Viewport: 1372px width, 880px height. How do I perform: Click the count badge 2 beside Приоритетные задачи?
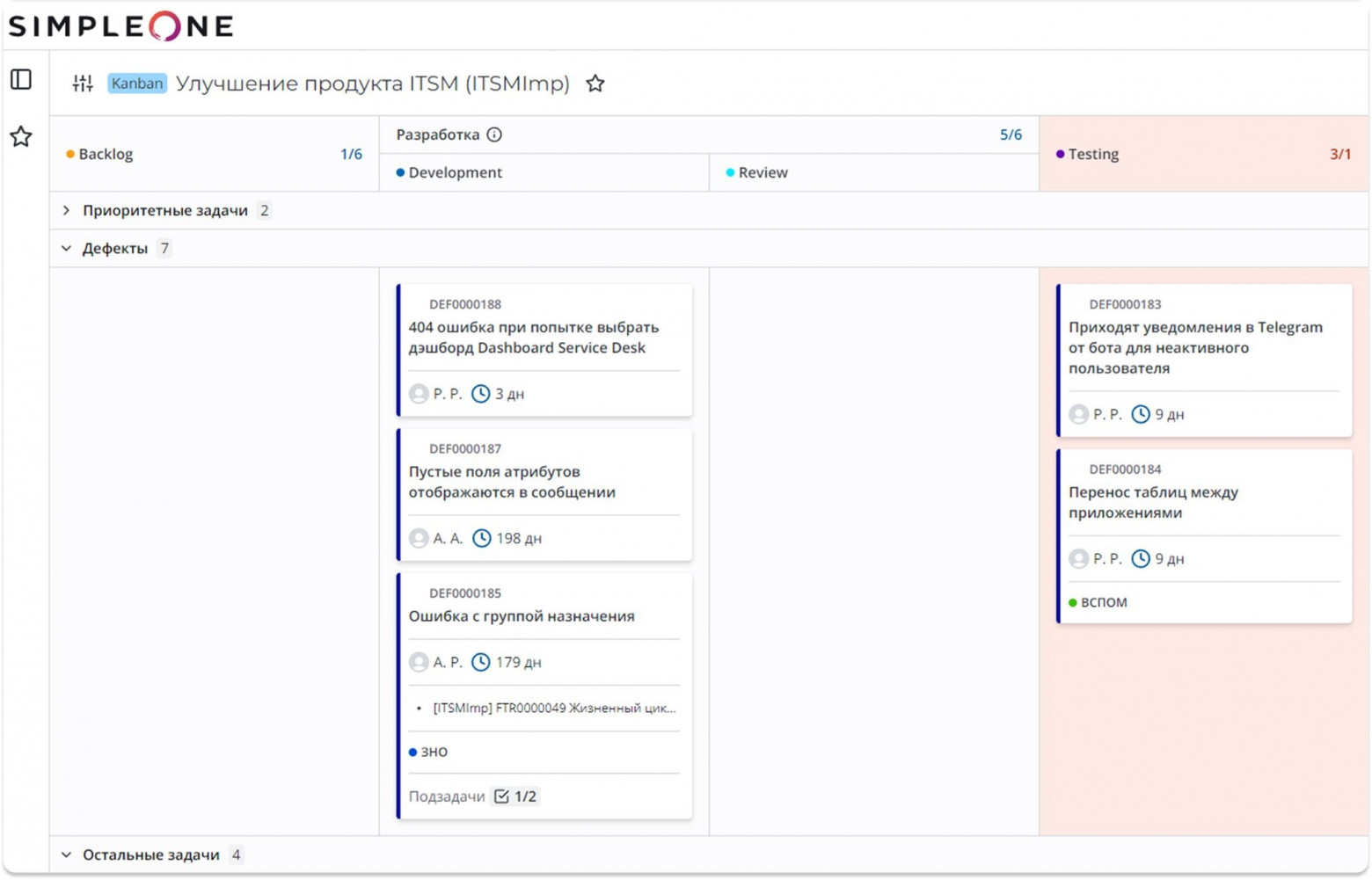click(x=264, y=210)
